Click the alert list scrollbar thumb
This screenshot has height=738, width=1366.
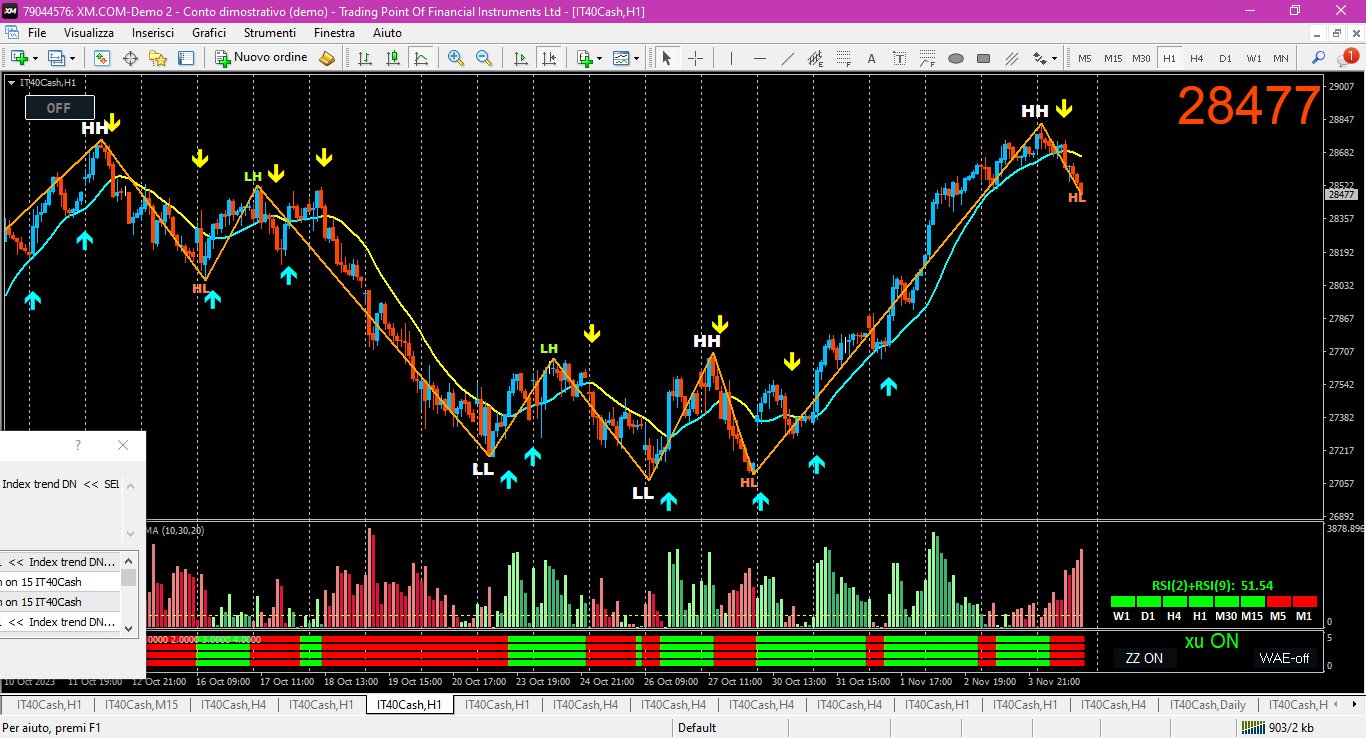(129, 578)
